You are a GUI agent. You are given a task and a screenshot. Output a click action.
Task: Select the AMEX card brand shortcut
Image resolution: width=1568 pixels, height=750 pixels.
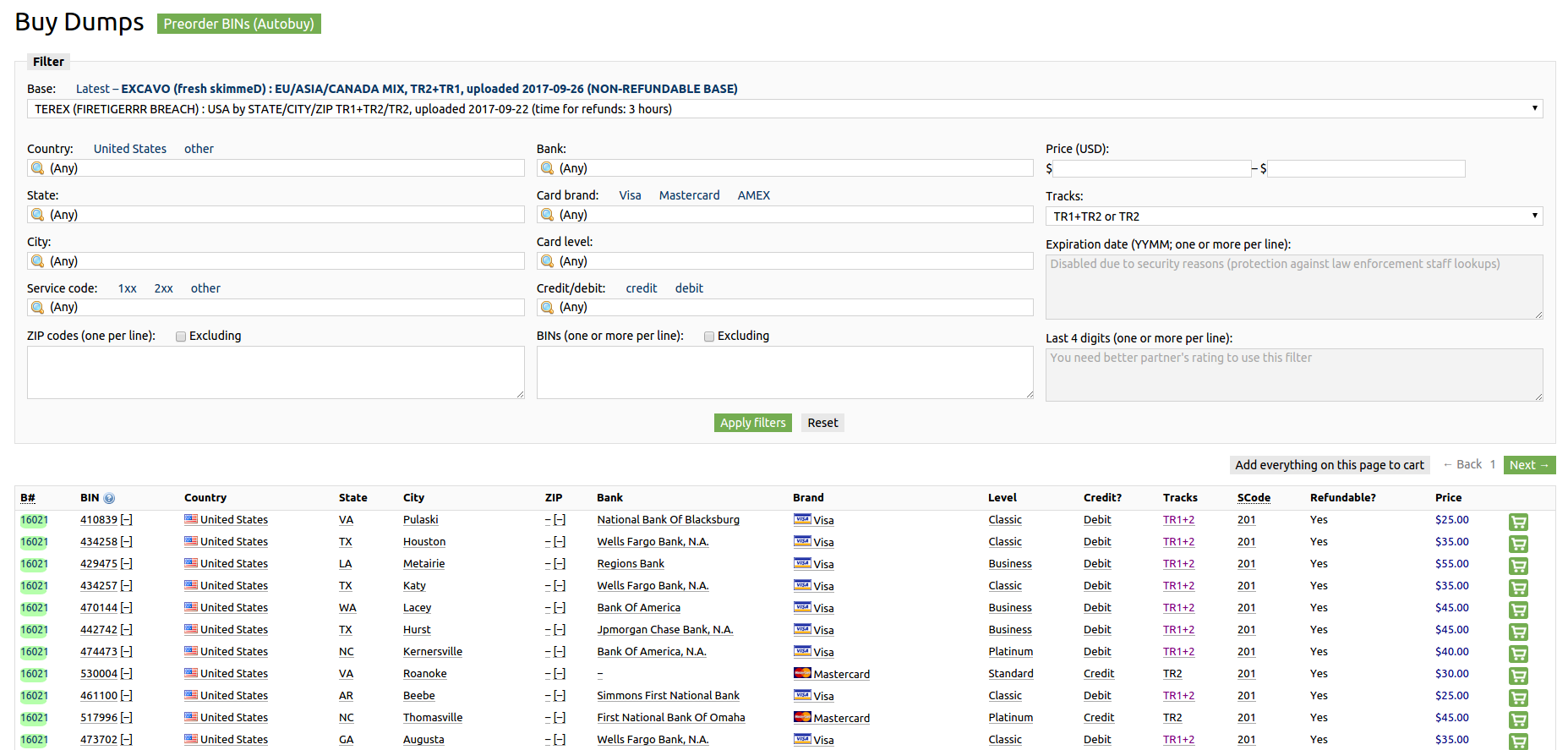[x=753, y=195]
